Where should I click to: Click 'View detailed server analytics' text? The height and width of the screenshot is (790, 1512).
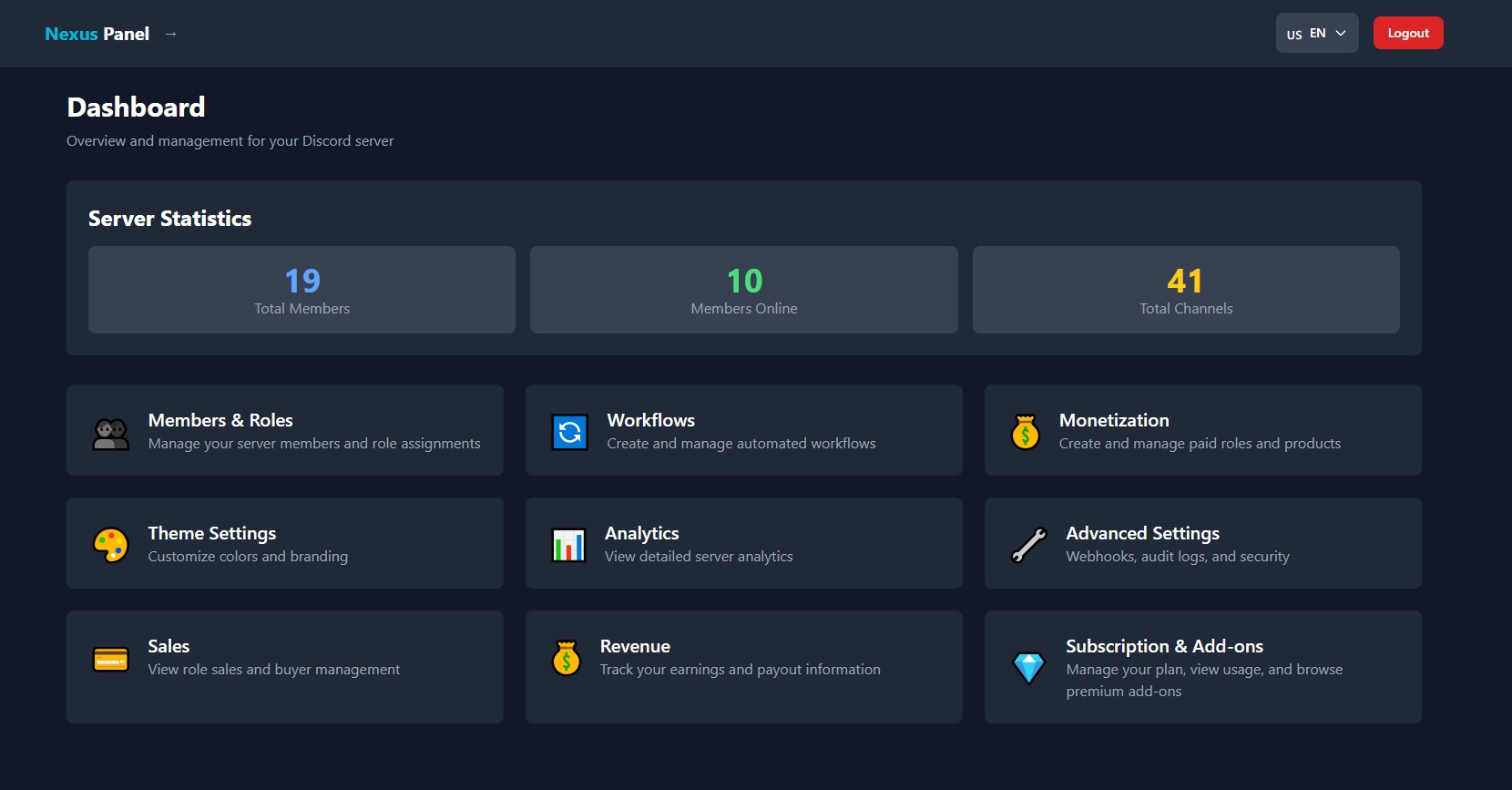(x=699, y=557)
